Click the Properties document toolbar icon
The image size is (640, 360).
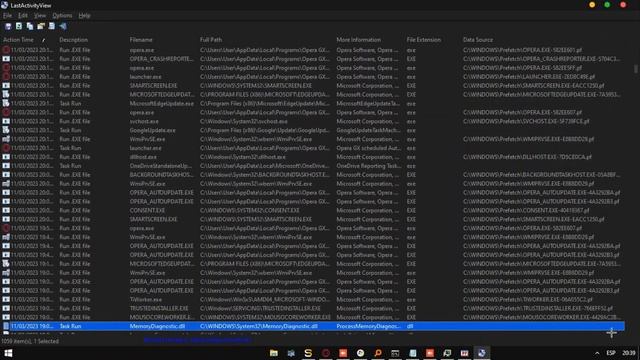tap(52, 26)
